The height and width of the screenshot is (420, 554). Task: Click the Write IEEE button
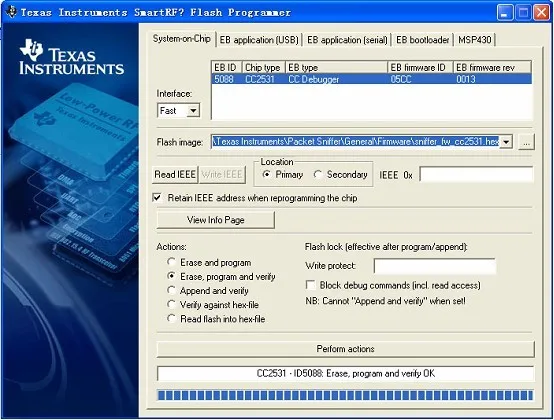coord(222,174)
